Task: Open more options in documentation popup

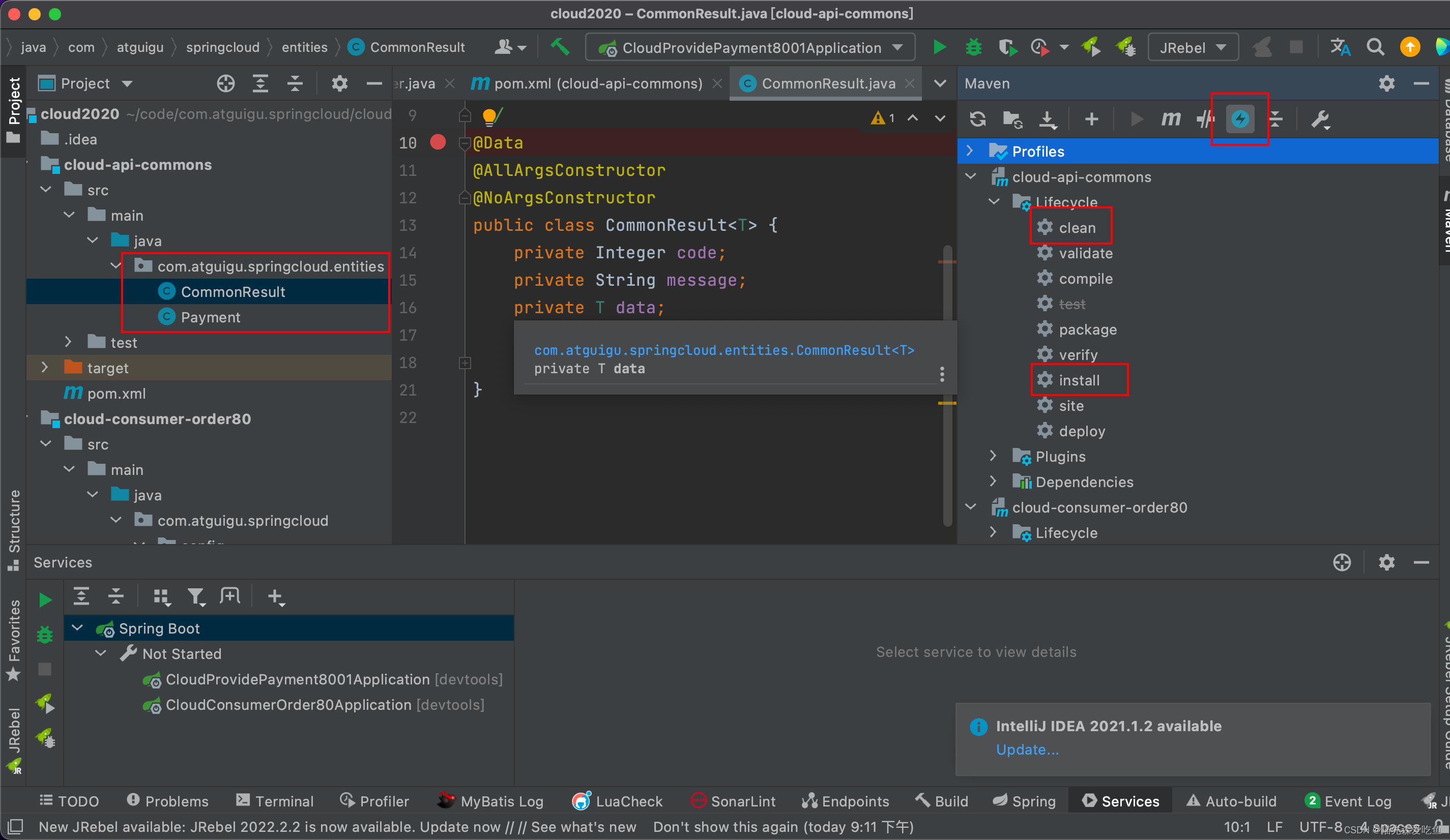Action: (942, 374)
